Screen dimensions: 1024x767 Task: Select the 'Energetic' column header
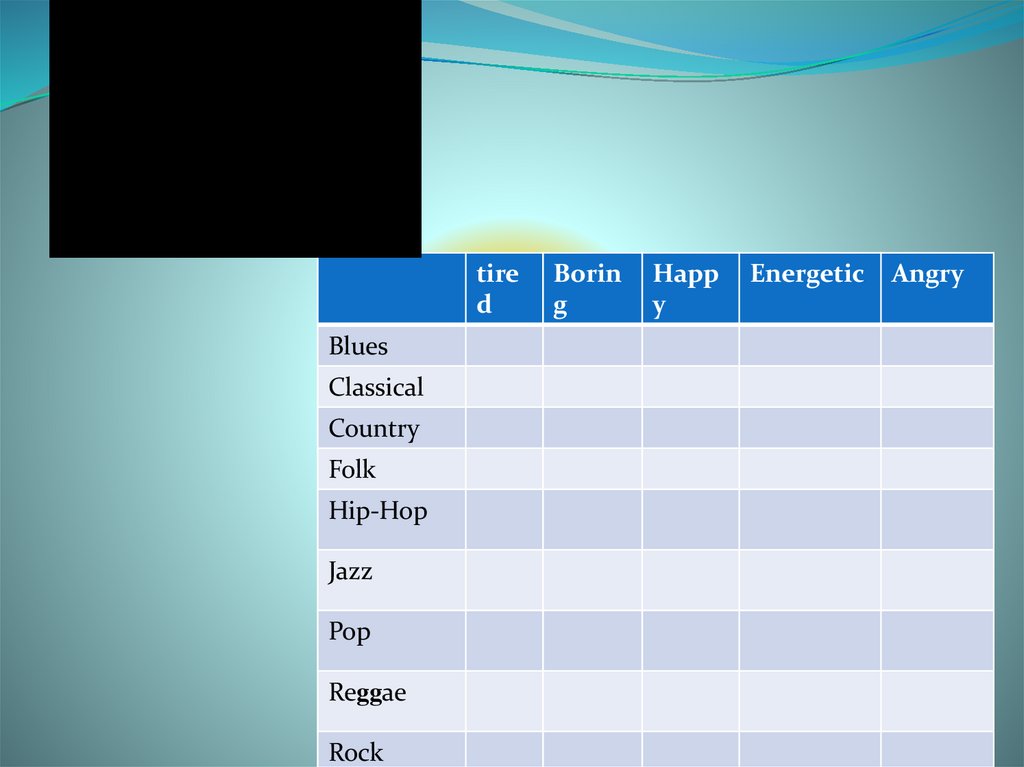pos(810,288)
